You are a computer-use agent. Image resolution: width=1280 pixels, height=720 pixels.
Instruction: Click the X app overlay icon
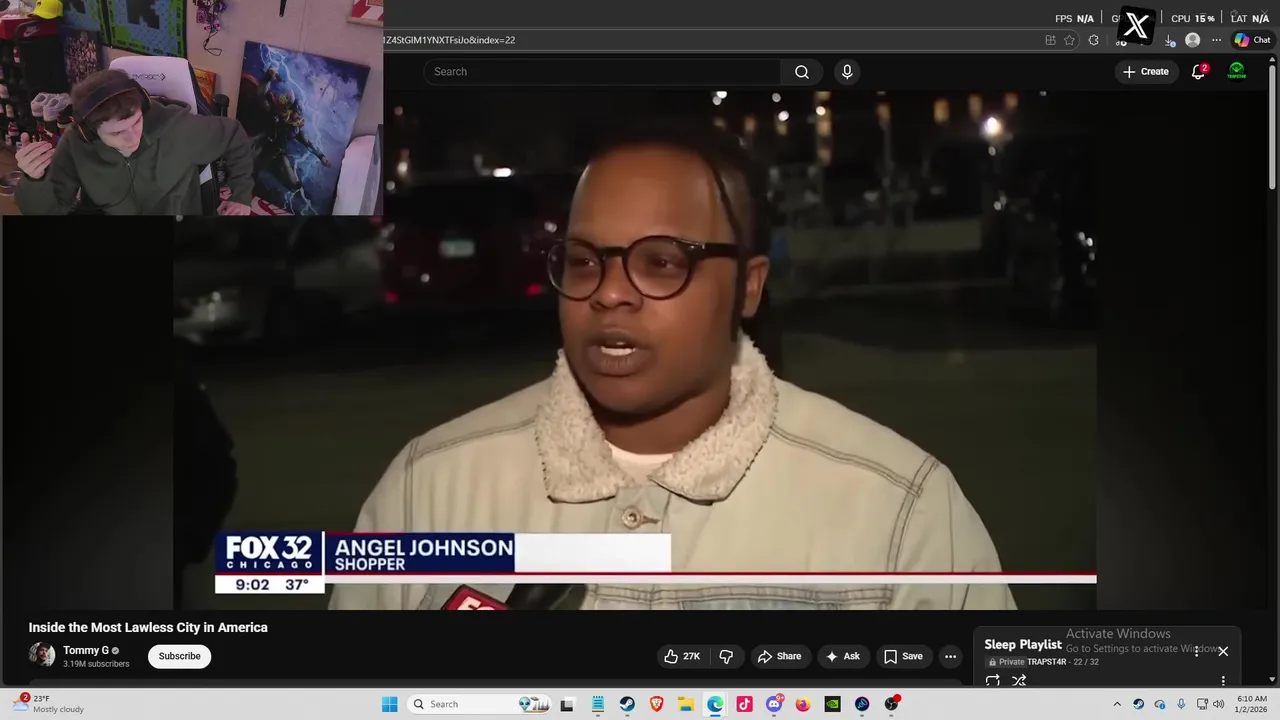tap(1136, 26)
